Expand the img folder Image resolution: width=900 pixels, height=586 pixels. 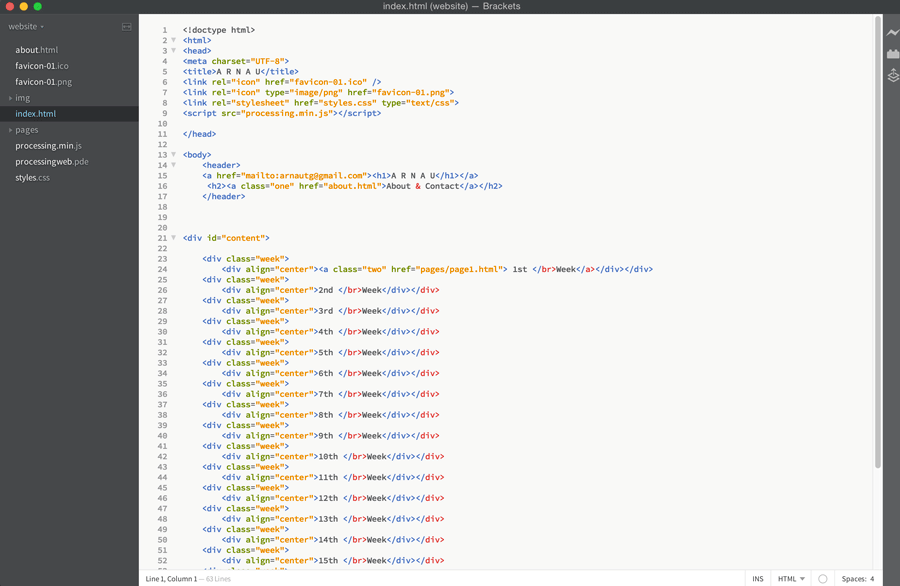pos(10,98)
